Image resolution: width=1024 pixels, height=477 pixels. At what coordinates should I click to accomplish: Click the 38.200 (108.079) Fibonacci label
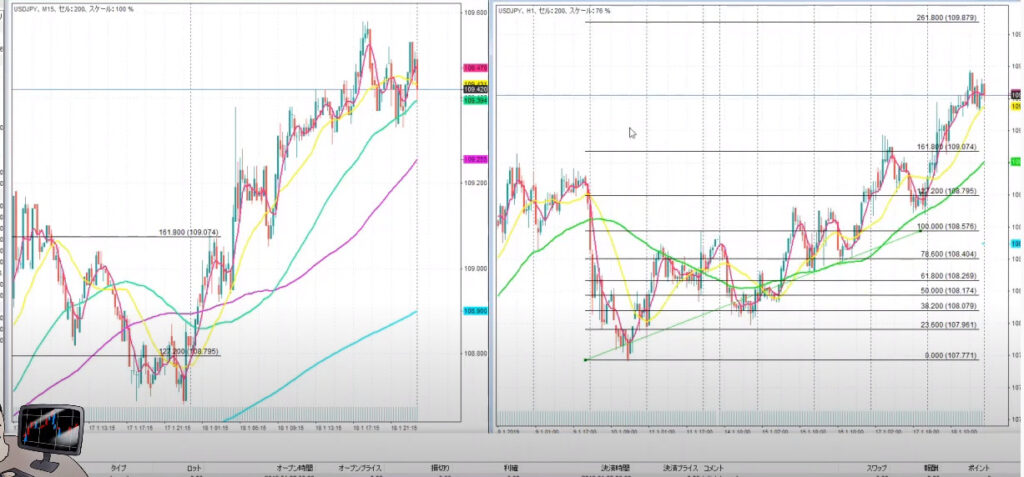click(949, 306)
